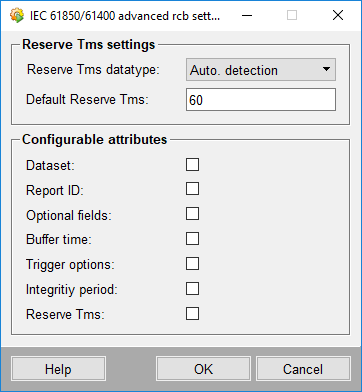Click the Help button
Image resolution: width=362 pixels, height=392 pixels.
(x=58, y=369)
